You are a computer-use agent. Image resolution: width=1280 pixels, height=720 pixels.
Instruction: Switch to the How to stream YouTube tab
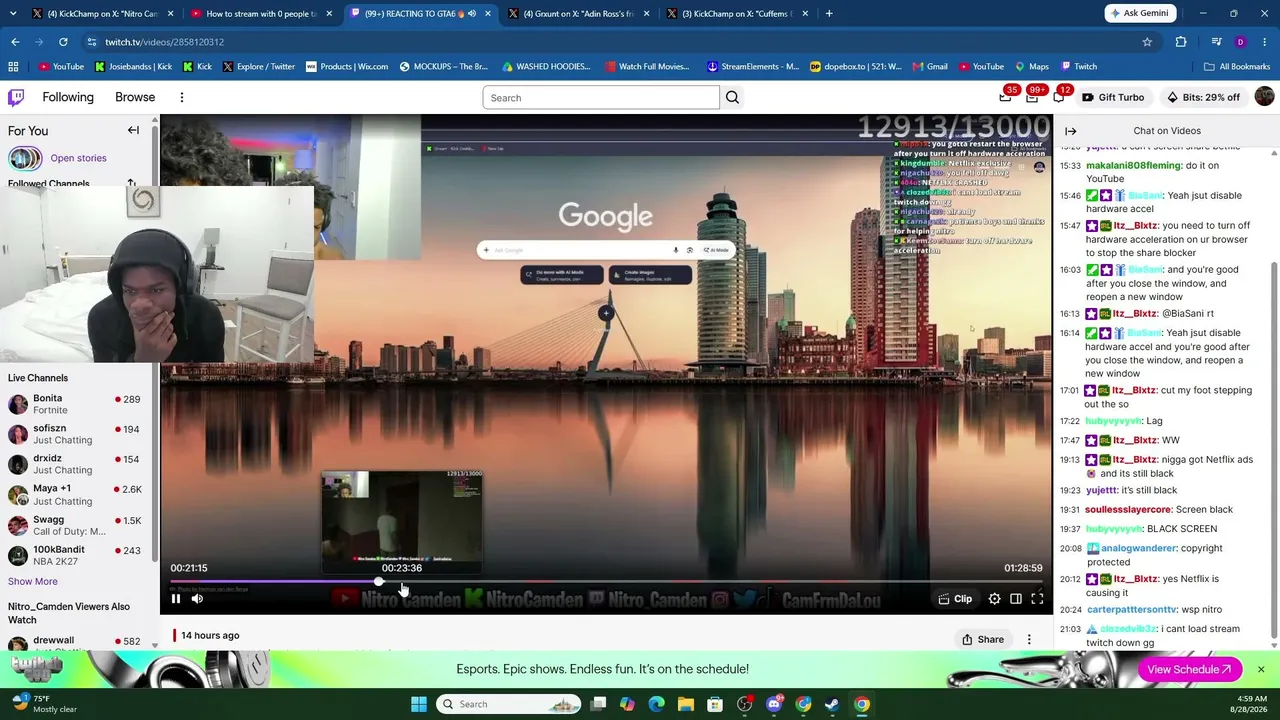260,13
